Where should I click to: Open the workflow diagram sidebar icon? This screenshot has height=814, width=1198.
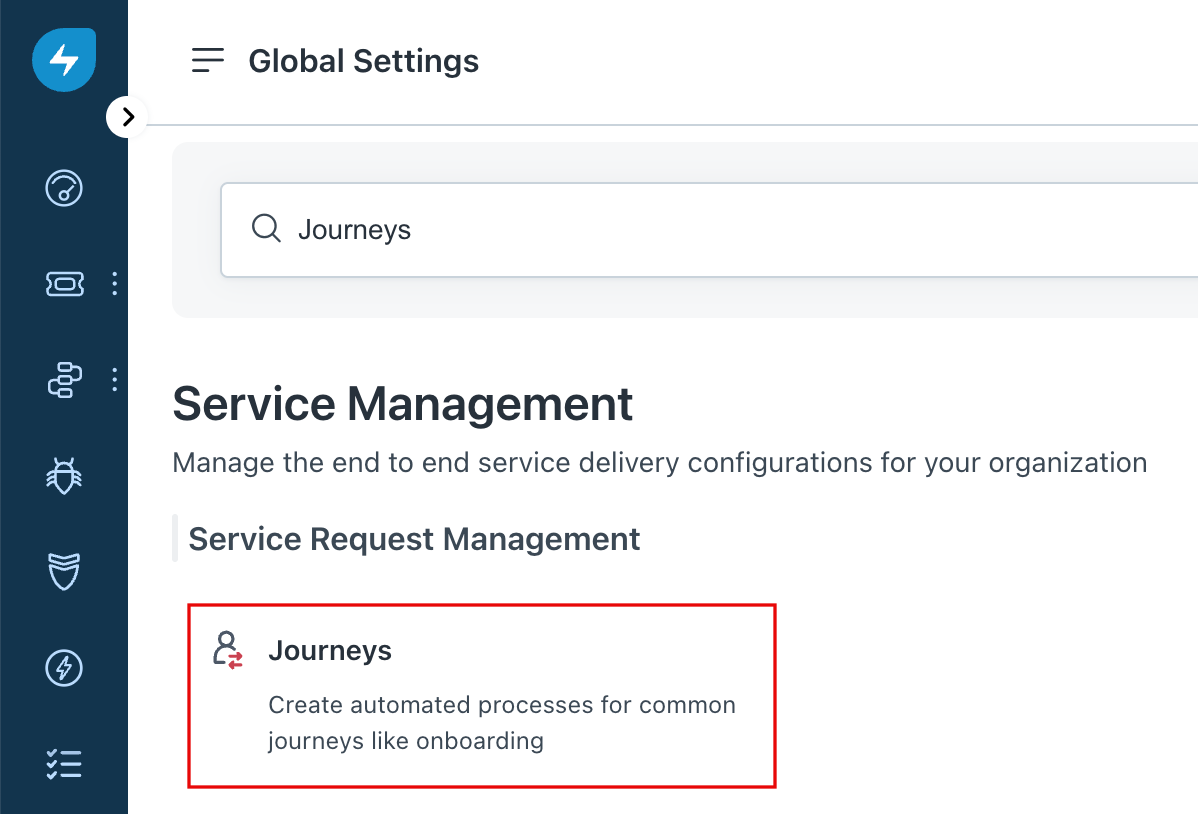pyautogui.click(x=65, y=380)
